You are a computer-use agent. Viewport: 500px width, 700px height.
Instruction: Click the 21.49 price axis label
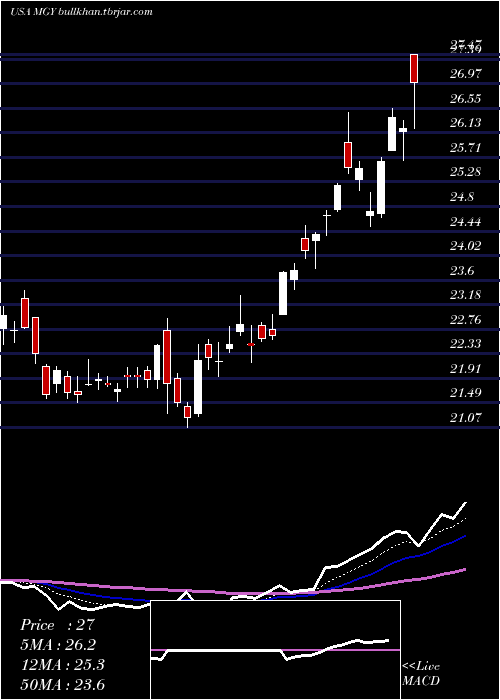click(x=466, y=393)
